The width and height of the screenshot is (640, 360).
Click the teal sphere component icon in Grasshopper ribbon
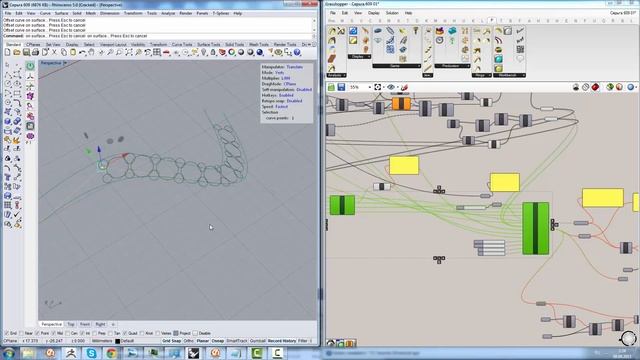[498, 59]
